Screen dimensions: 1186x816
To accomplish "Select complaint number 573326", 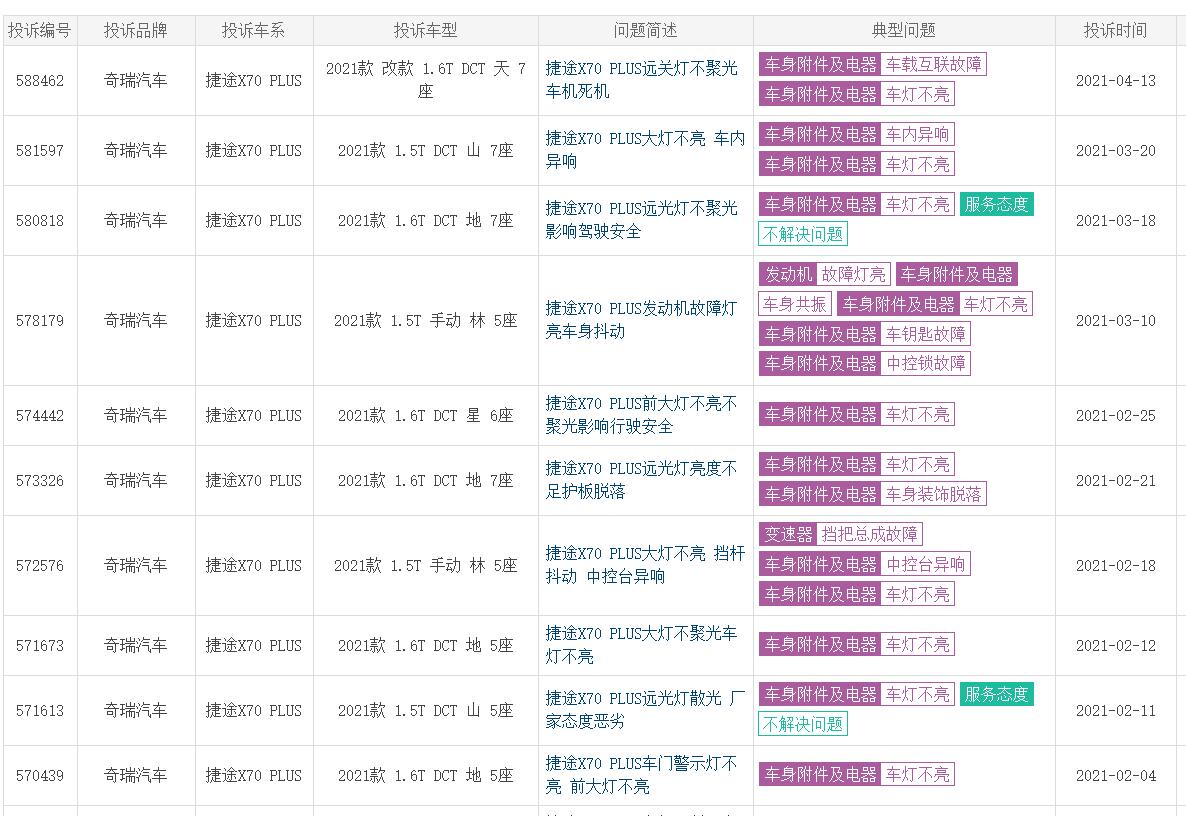I will click(x=40, y=481).
